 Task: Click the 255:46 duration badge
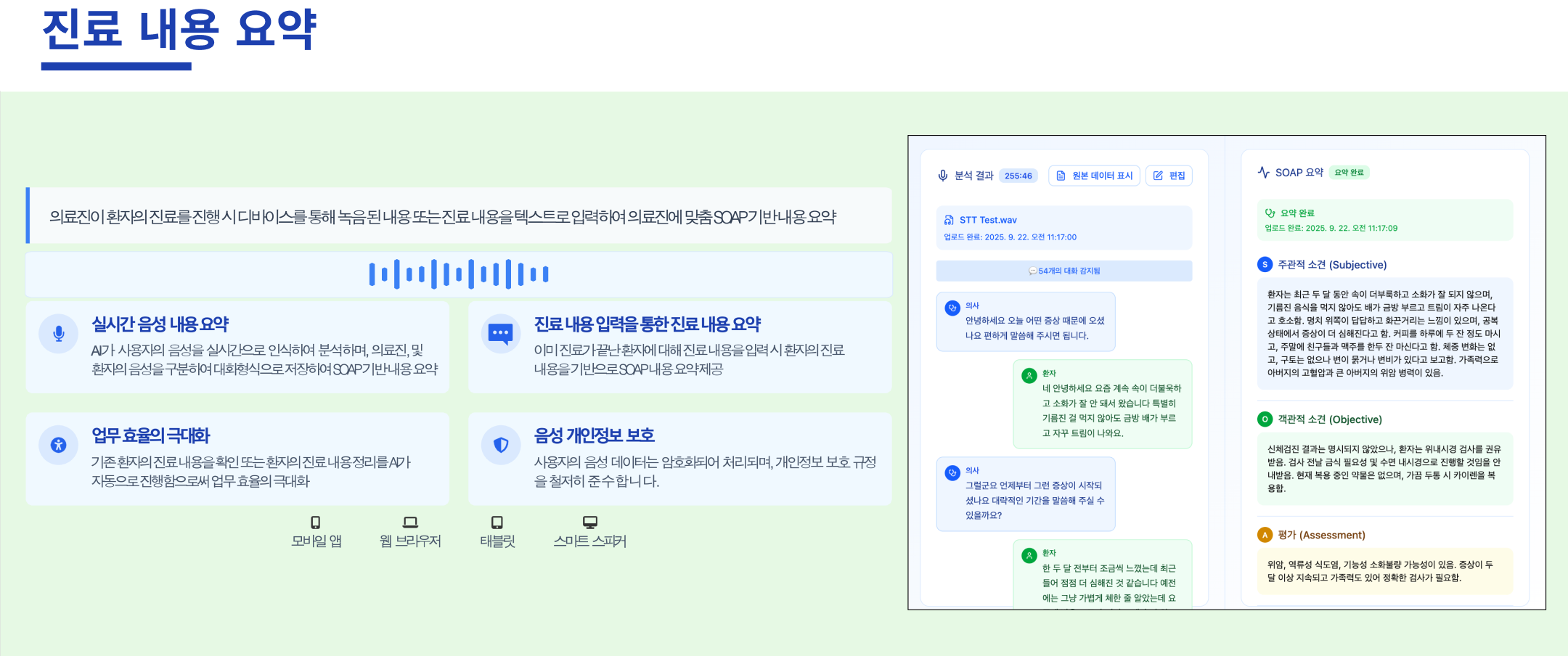(1018, 176)
